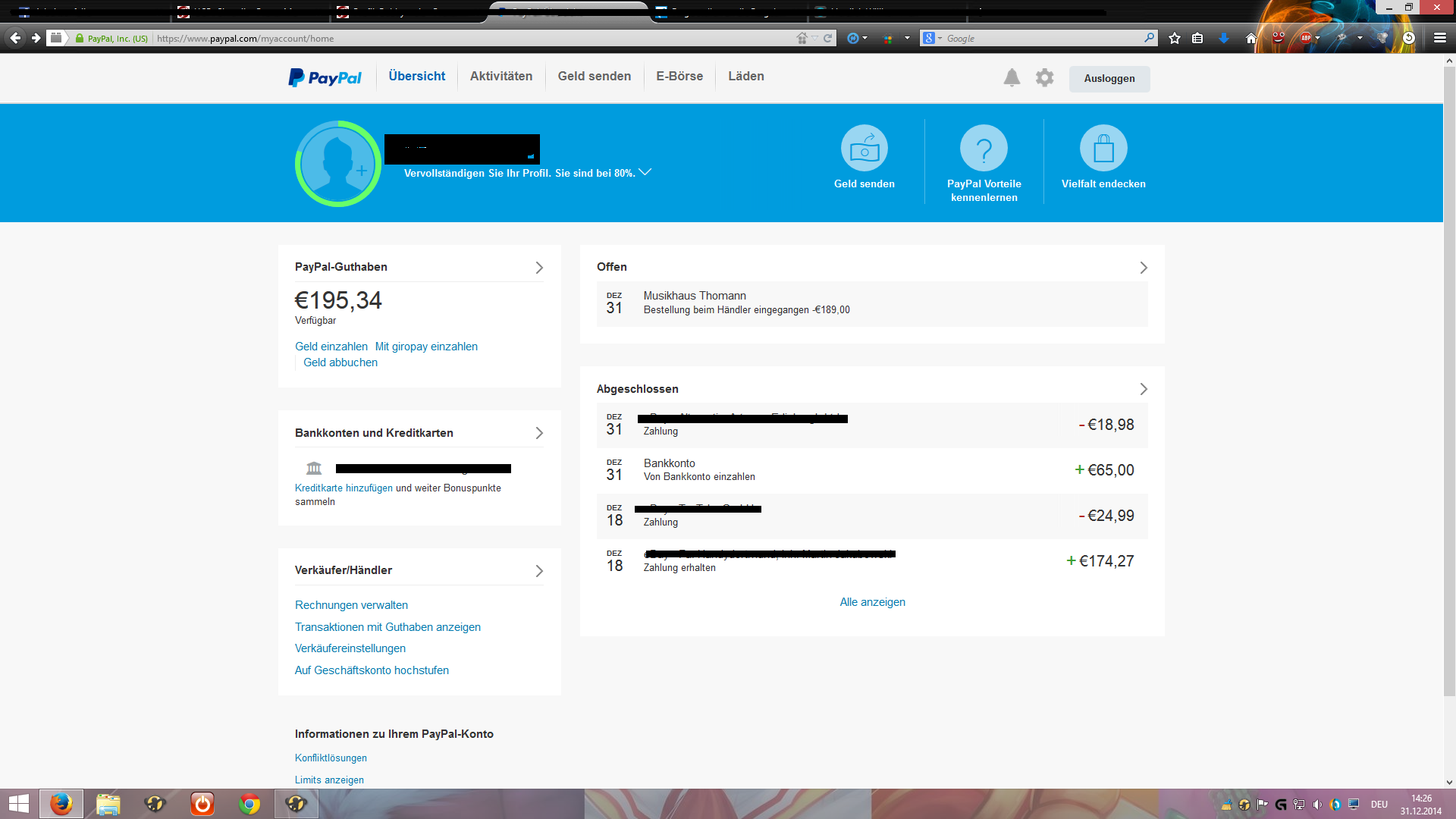Open the Adblock Plus dropdown arrow
1456x819 pixels.
pyautogui.click(x=1318, y=38)
